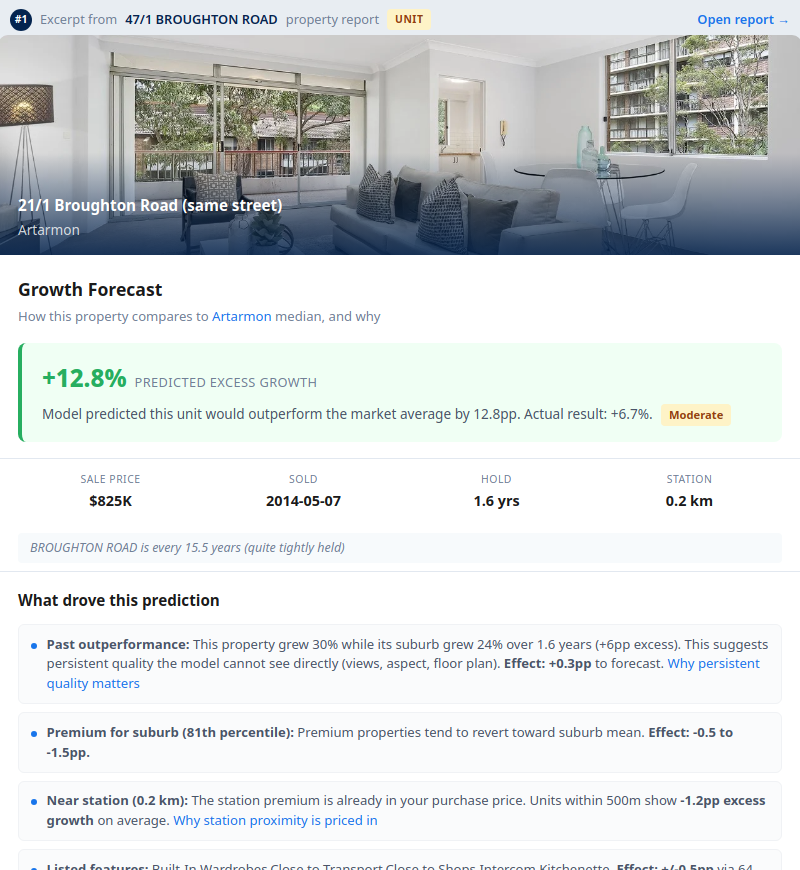Open the full property report
The height and width of the screenshot is (870, 800).
pyautogui.click(x=743, y=19)
